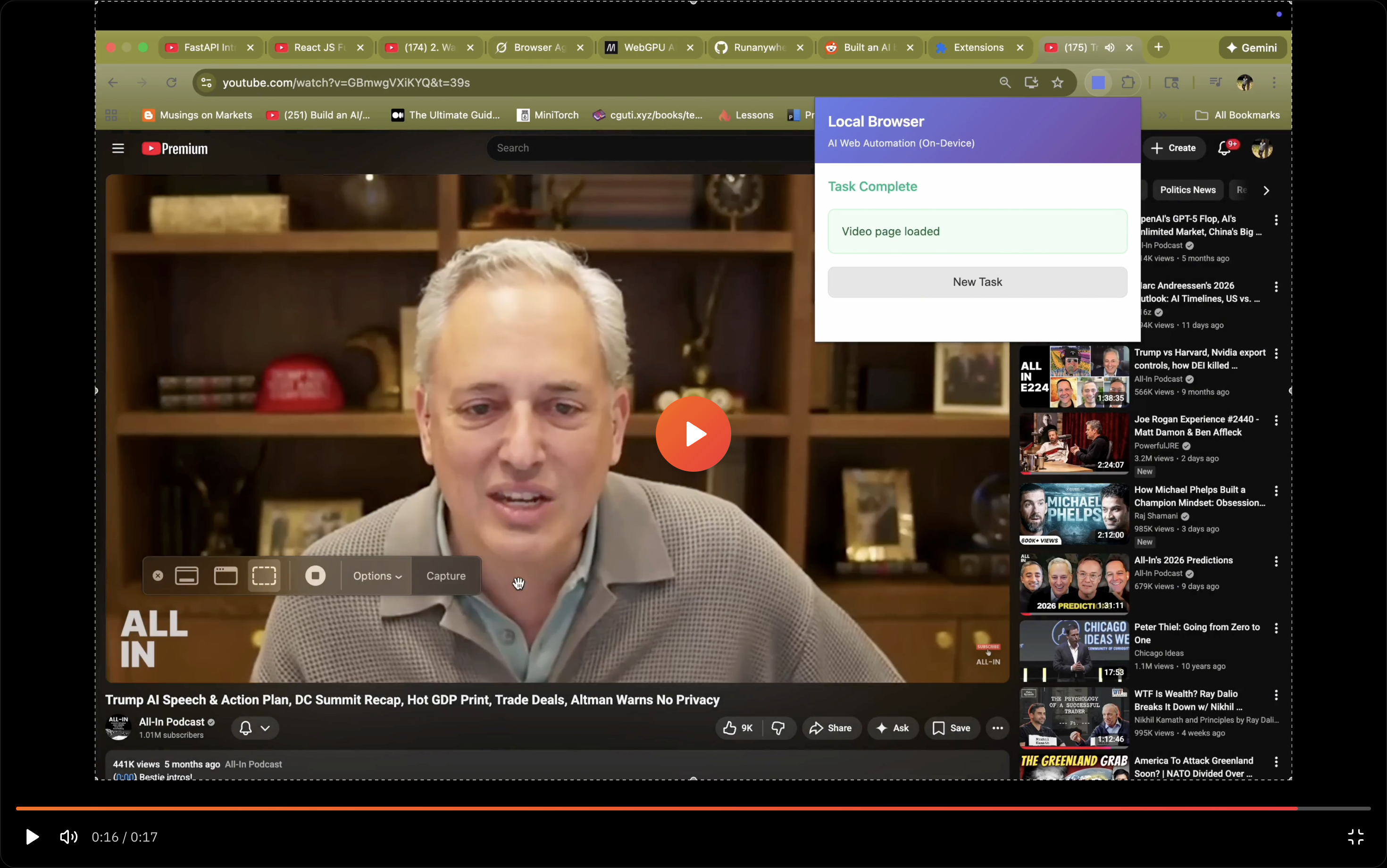Click the New Task button
The height and width of the screenshot is (868, 1387).
(x=977, y=282)
